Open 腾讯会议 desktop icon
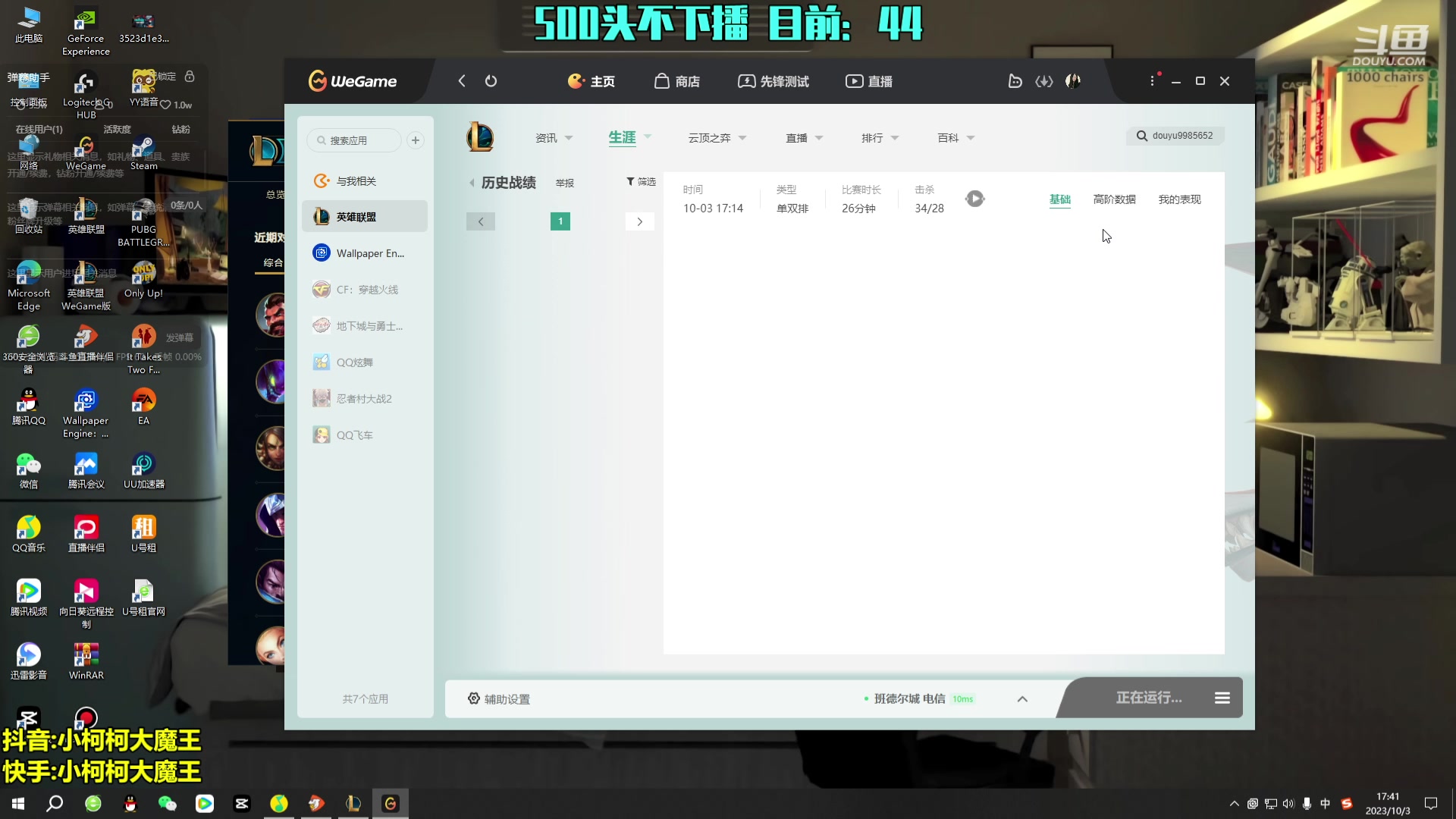Image resolution: width=1456 pixels, height=819 pixels. pos(86,472)
